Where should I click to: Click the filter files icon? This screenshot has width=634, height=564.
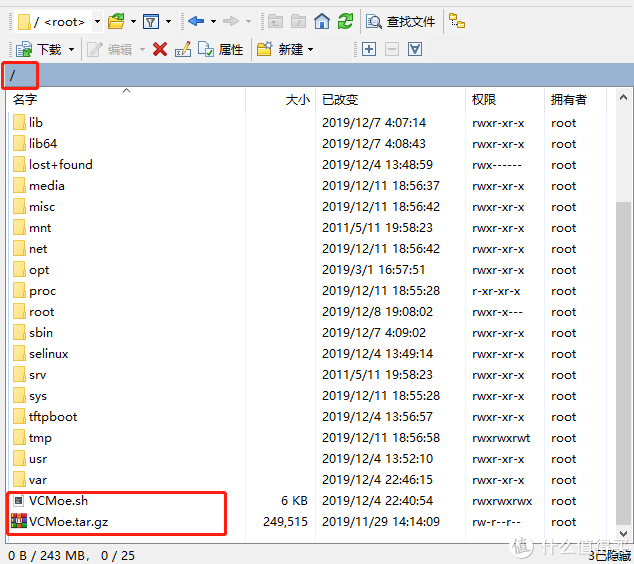151,21
